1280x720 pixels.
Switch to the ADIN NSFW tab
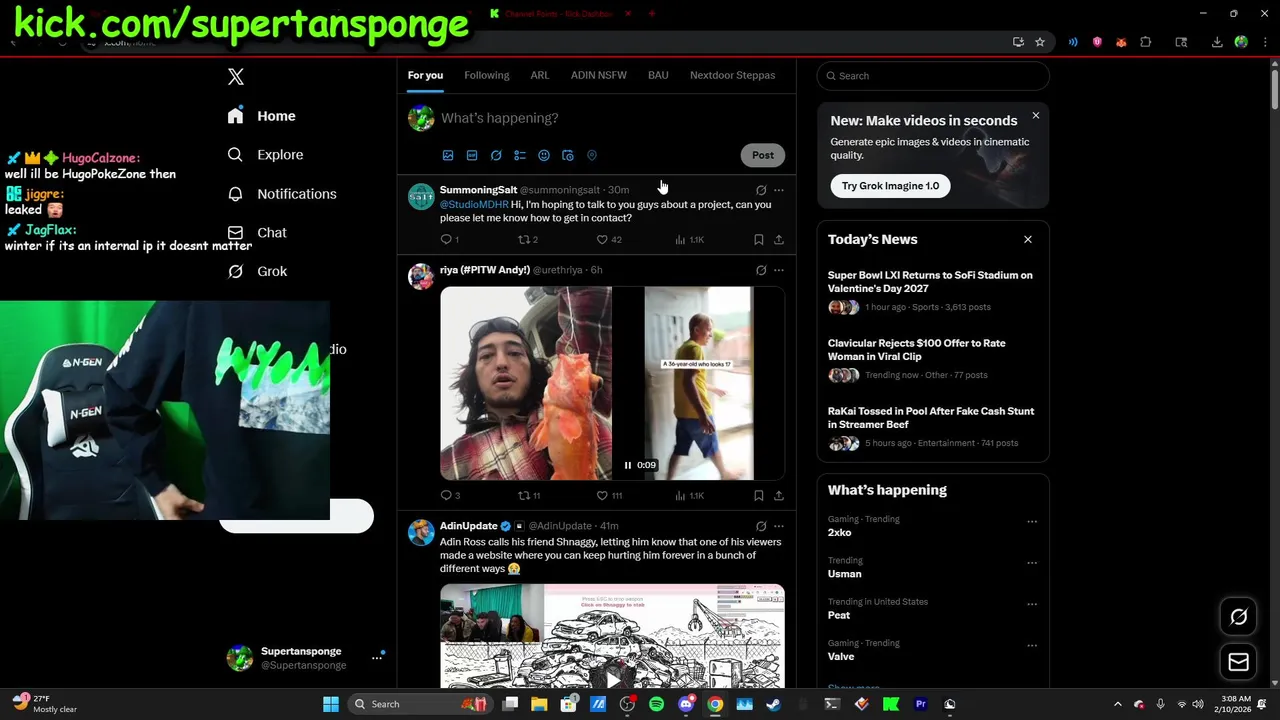point(599,75)
